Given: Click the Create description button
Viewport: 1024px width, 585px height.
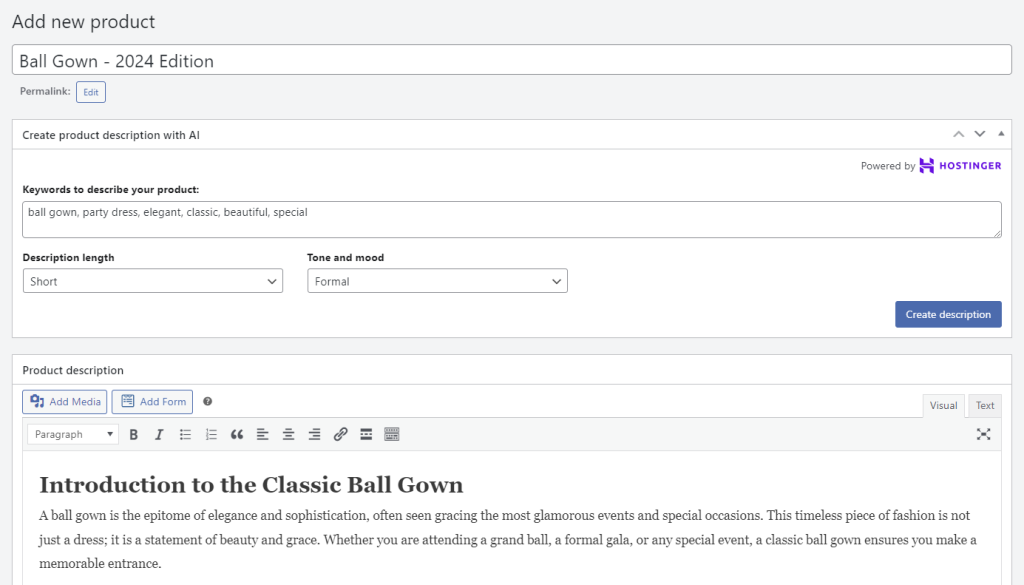Looking at the screenshot, I should [x=948, y=314].
